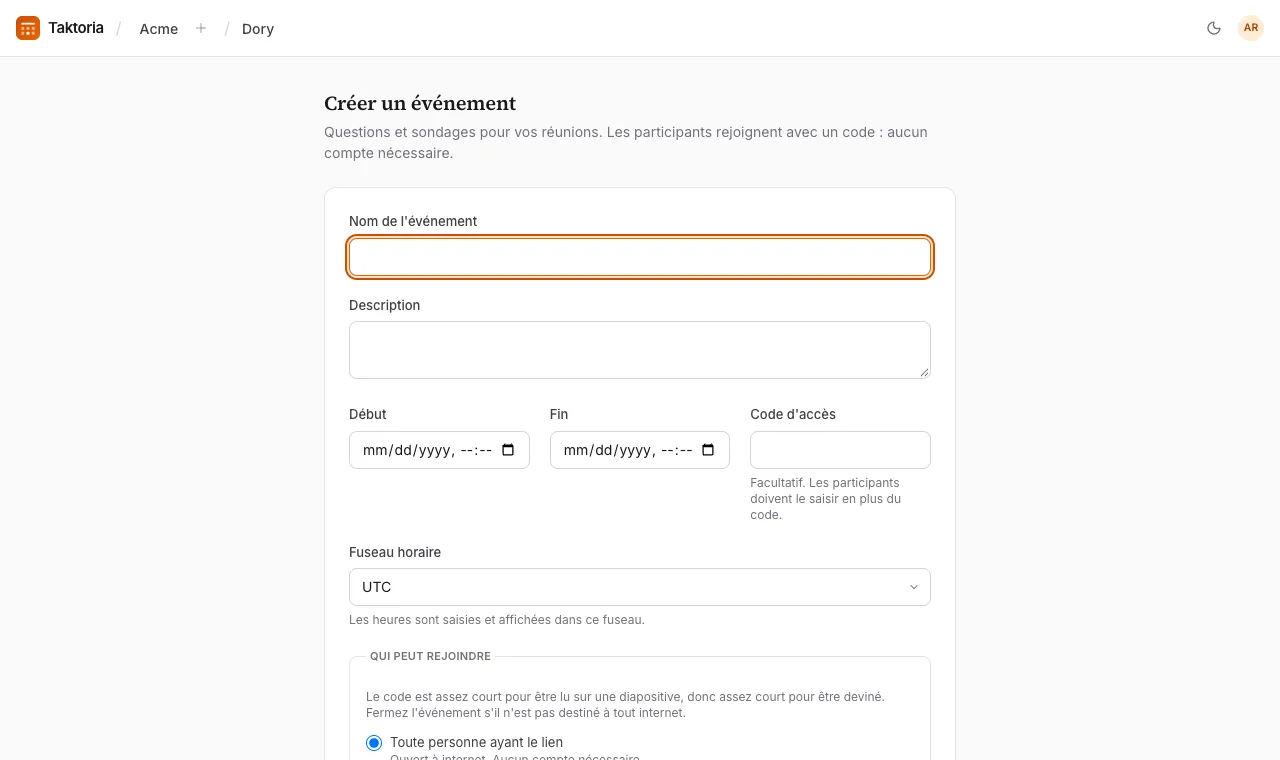The width and height of the screenshot is (1280, 760).
Task: Open the AR user avatar menu
Action: tap(1251, 28)
